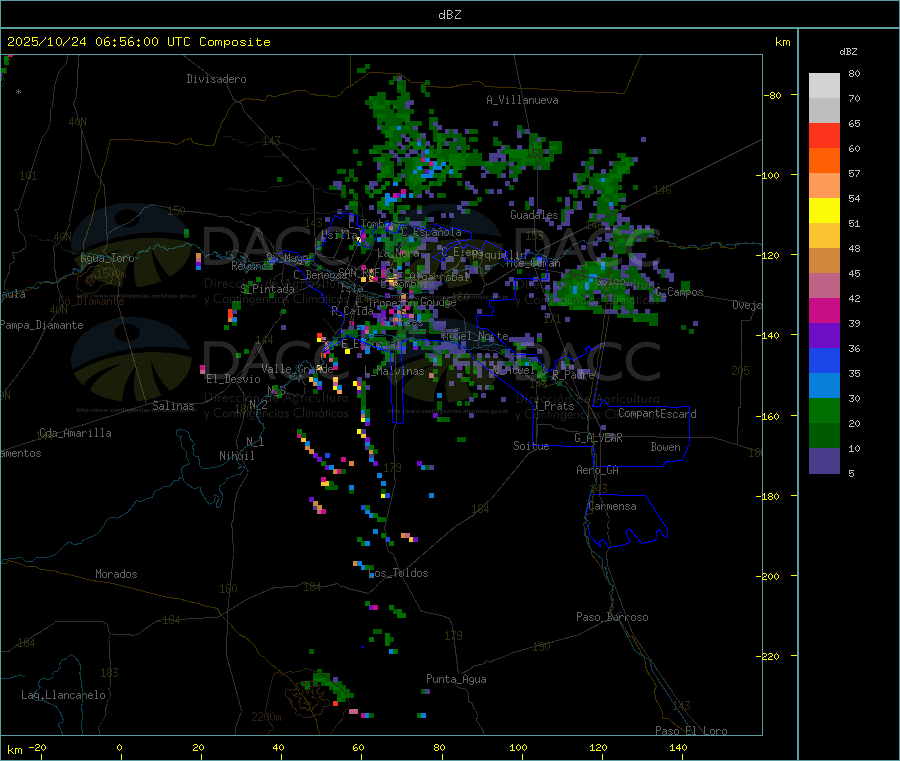
Task: Select the blue 36 dBZ legend swatch
Action: click(824, 360)
